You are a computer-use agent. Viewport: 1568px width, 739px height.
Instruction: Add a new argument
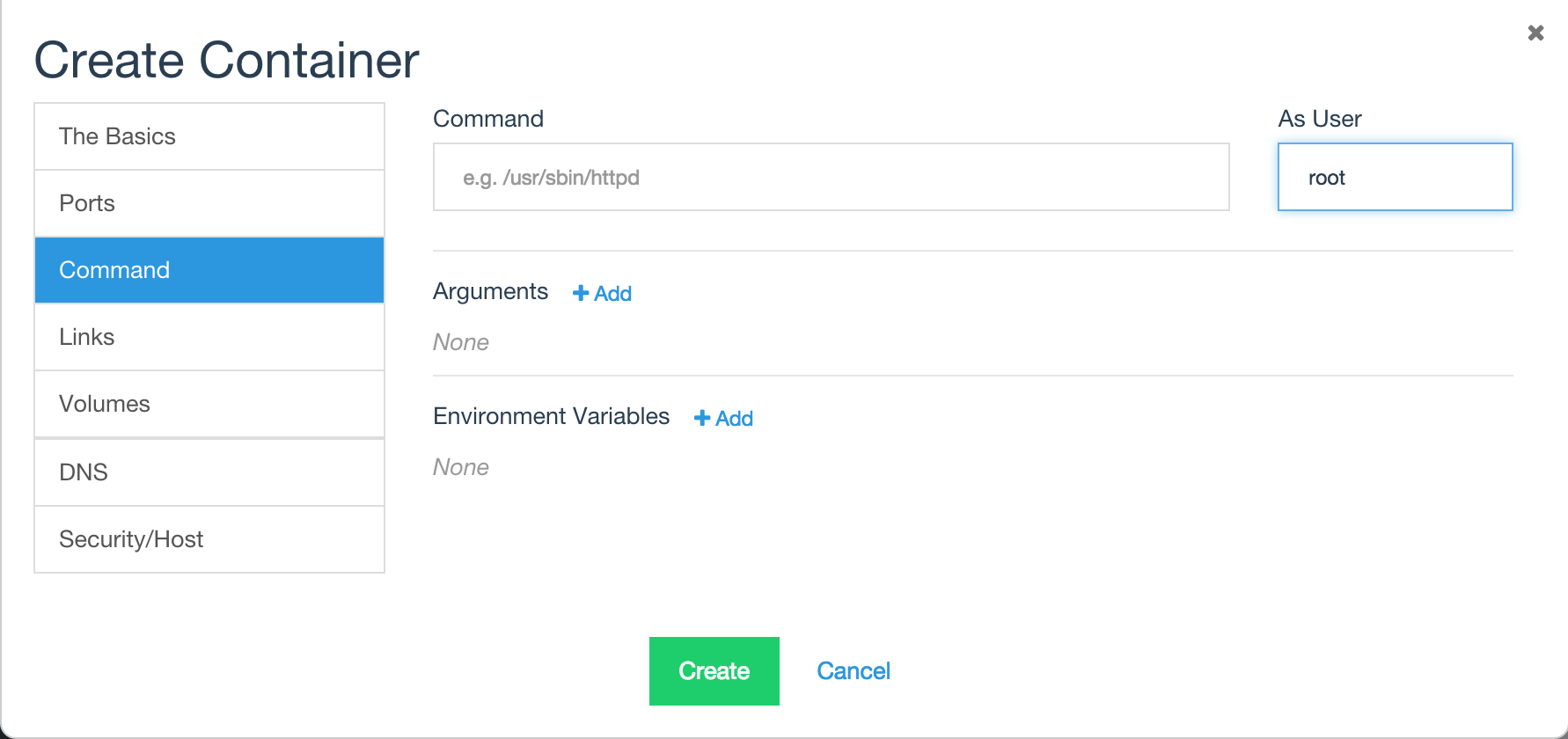[603, 293]
